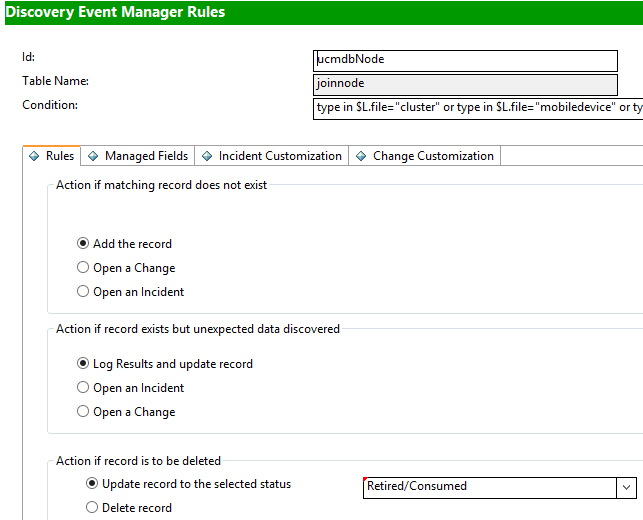Pick 'Open an Incident' for unexpected data discovered
This screenshot has height=520, width=643.
point(84,388)
